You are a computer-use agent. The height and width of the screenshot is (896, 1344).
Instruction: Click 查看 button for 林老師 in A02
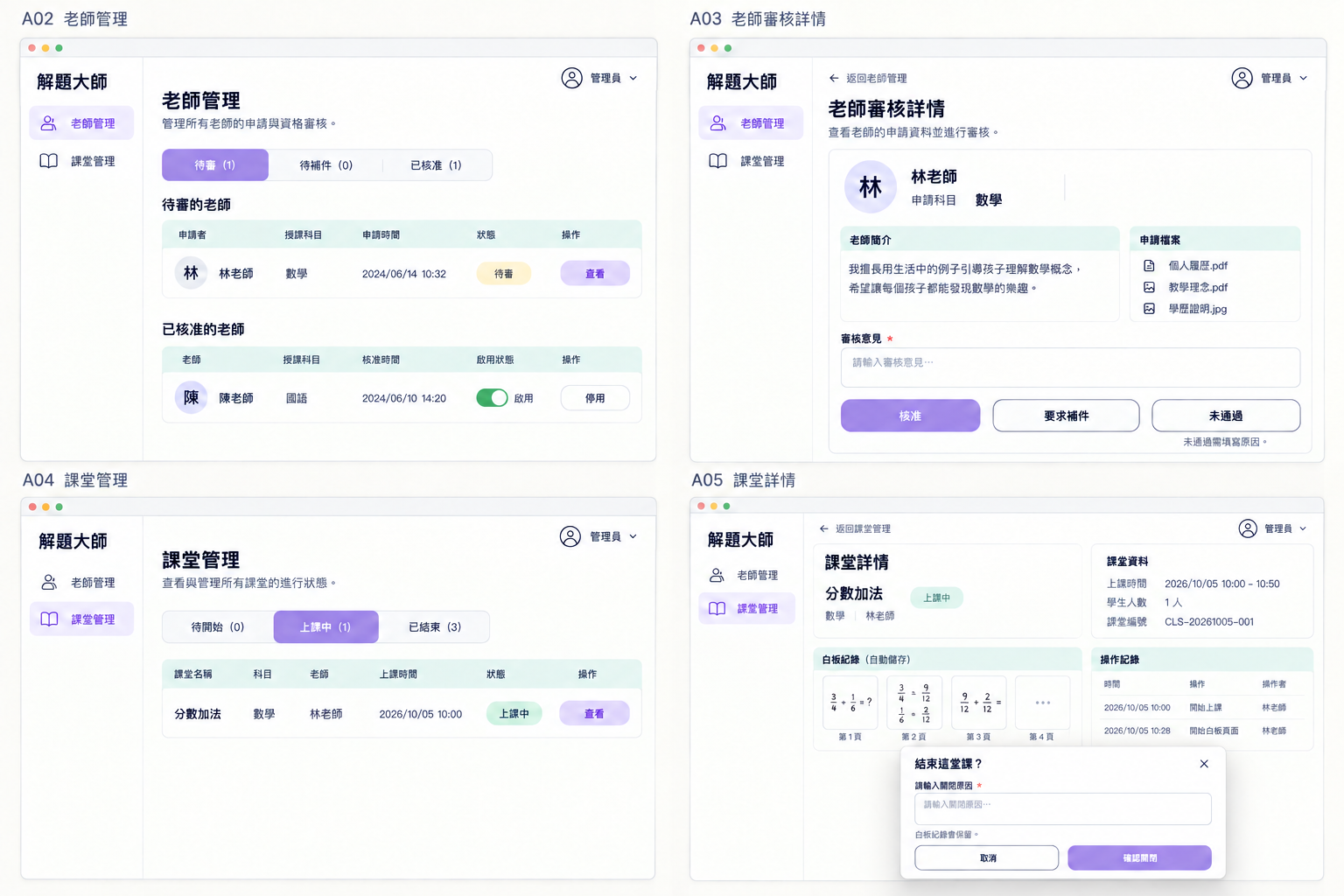click(x=595, y=273)
